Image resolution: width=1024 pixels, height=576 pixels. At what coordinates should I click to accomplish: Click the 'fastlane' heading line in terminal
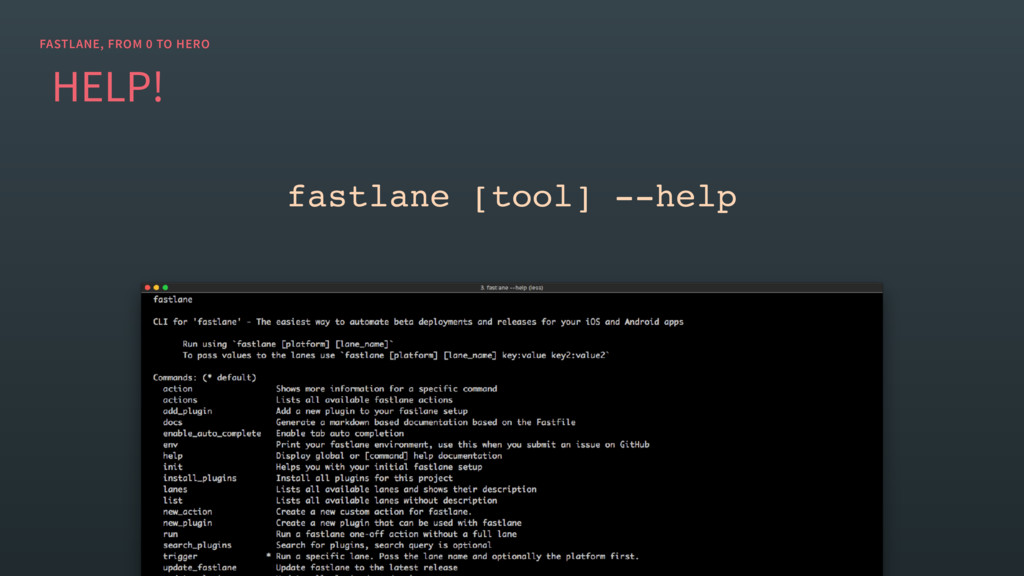pyautogui.click(x=172, y=300)
